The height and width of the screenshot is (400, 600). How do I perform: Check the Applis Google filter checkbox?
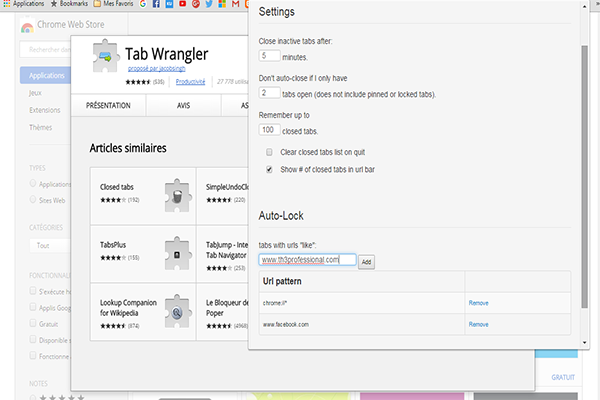[x=33, y=307]
